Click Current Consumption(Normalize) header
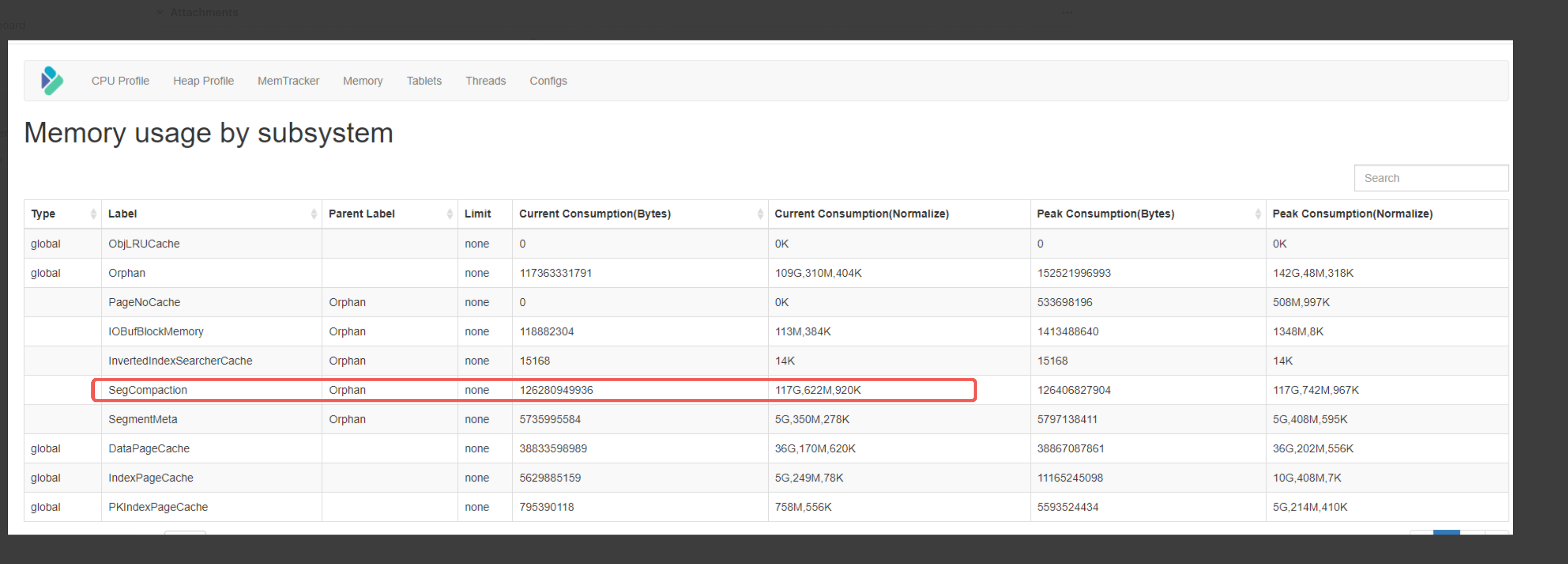This screenshot has width=1568, height=564. point(861,214)
